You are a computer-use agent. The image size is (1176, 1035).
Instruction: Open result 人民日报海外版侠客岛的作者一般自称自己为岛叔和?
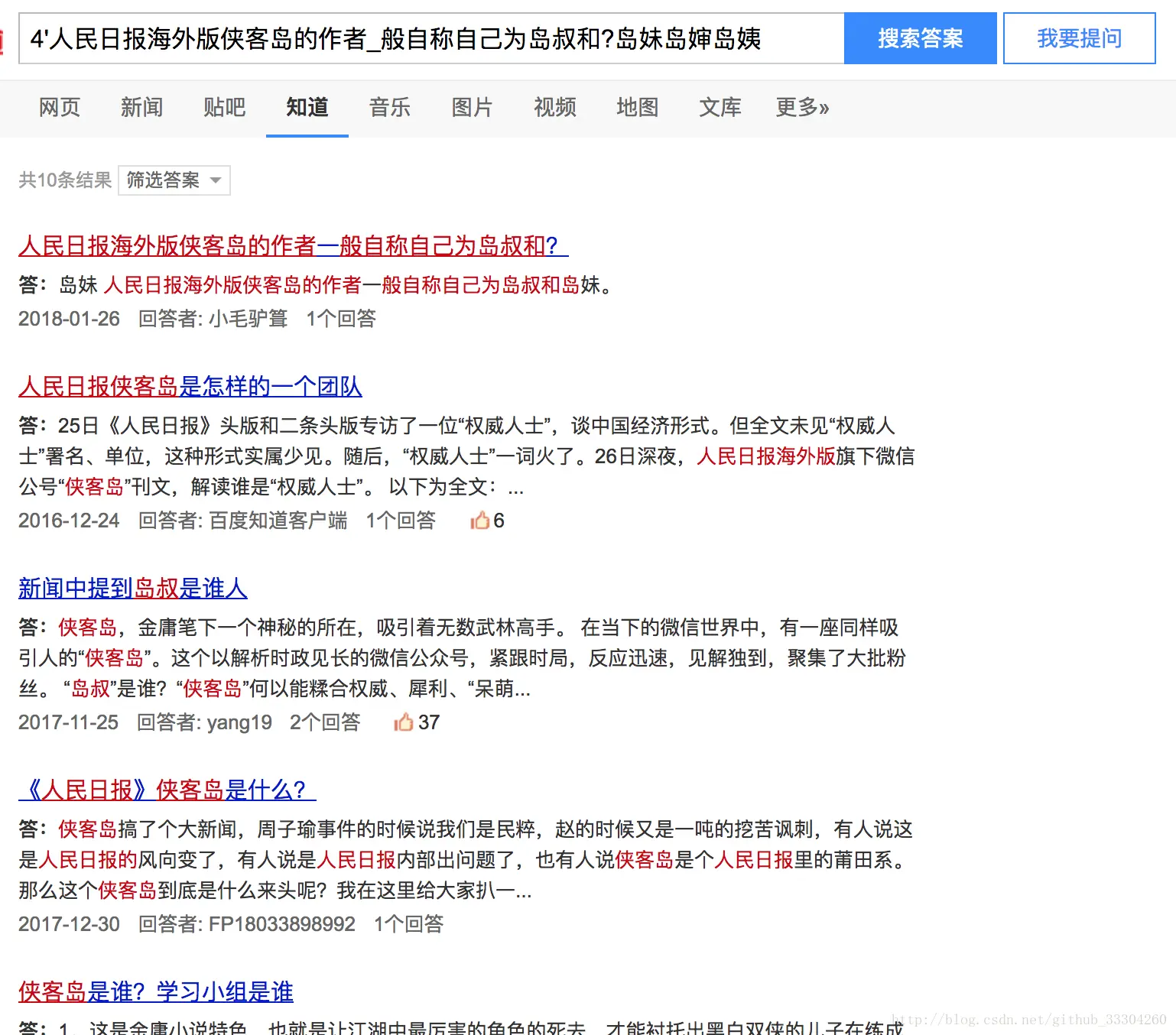[294, 245]
